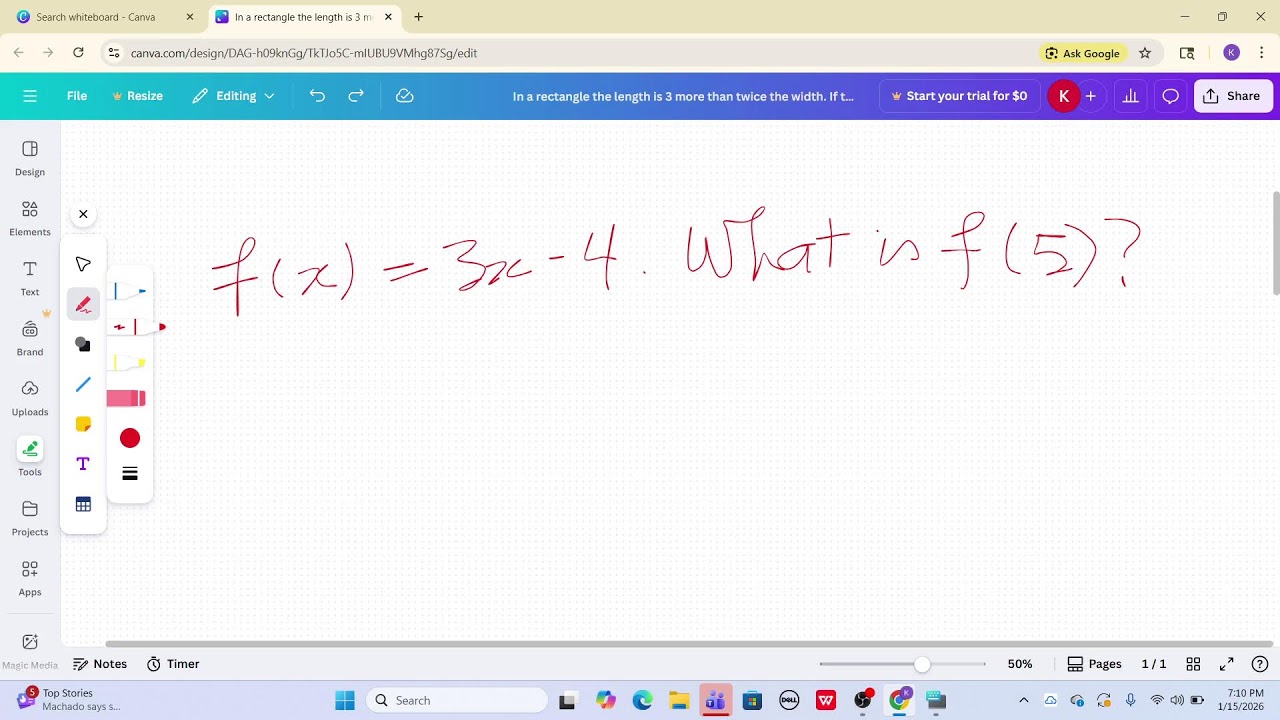This screenshot has height=720, width=1280.
Task: Open the Timer
Action: (x=173, y=664)
